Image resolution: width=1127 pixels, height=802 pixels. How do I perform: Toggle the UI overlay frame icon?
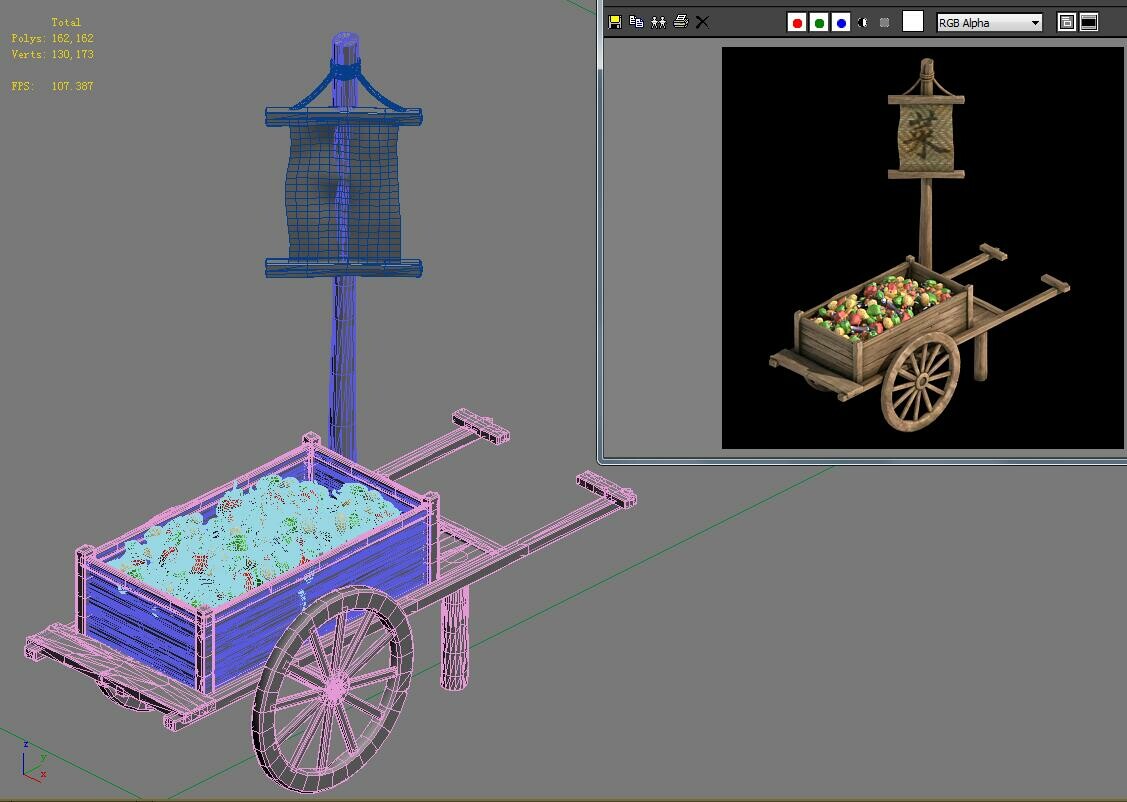(x=1067, y=23)
